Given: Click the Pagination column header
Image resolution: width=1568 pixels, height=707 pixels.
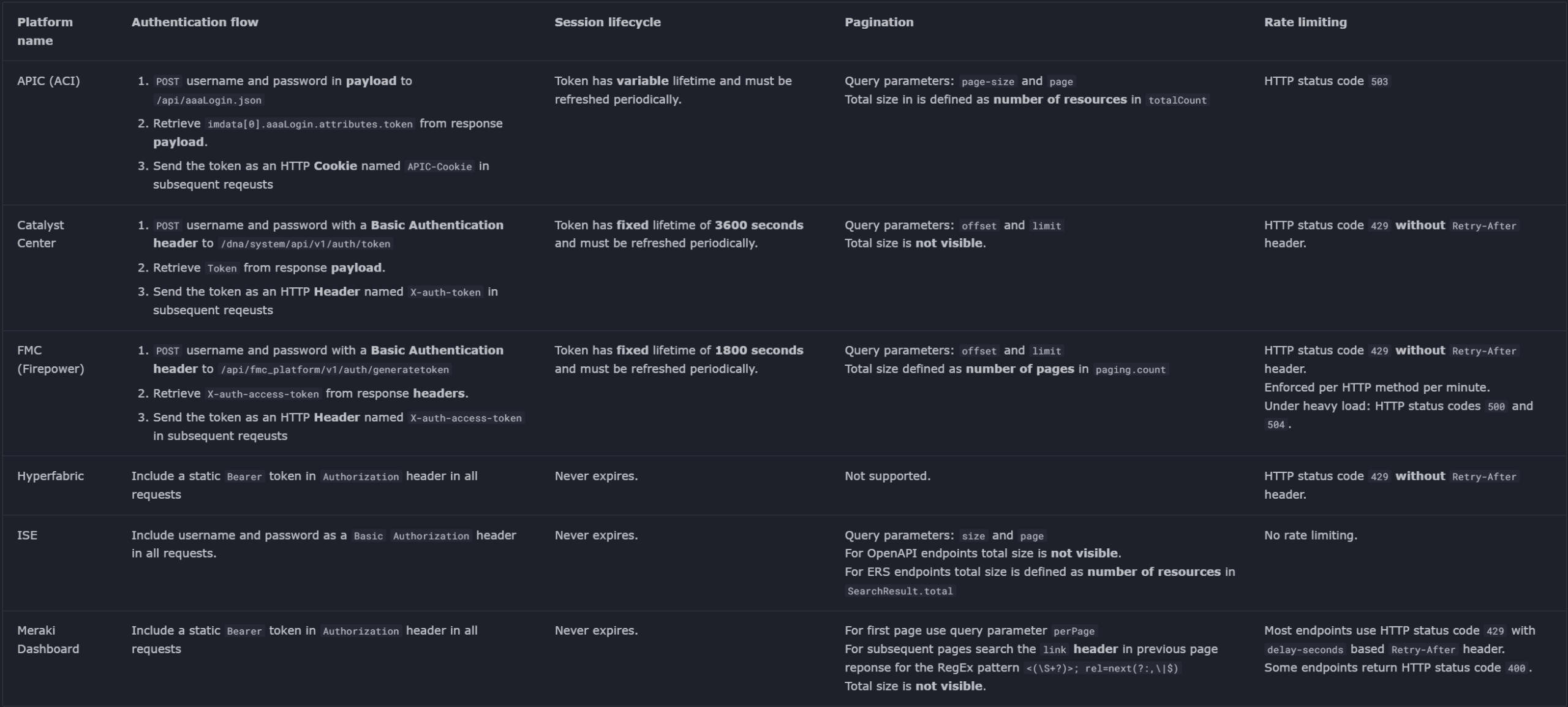Looking at the screenshot, I should click(x=878, y=22).
